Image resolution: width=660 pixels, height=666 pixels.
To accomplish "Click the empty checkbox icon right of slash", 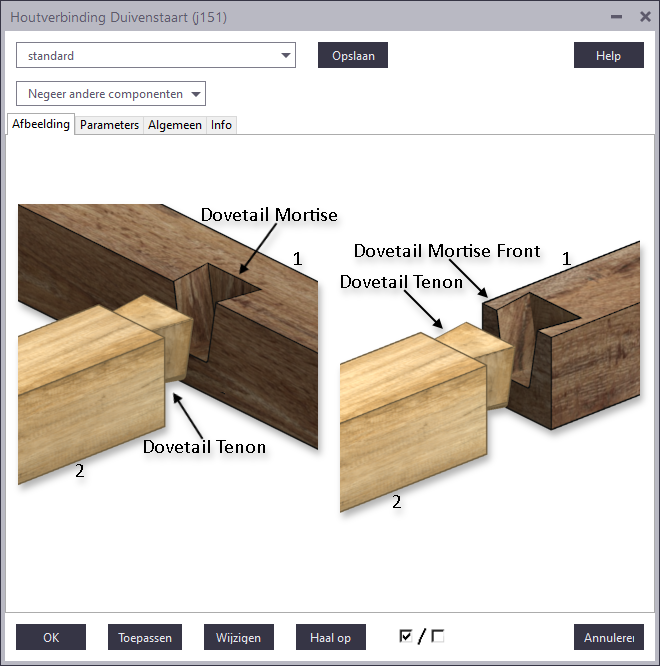I will [438, 636].
